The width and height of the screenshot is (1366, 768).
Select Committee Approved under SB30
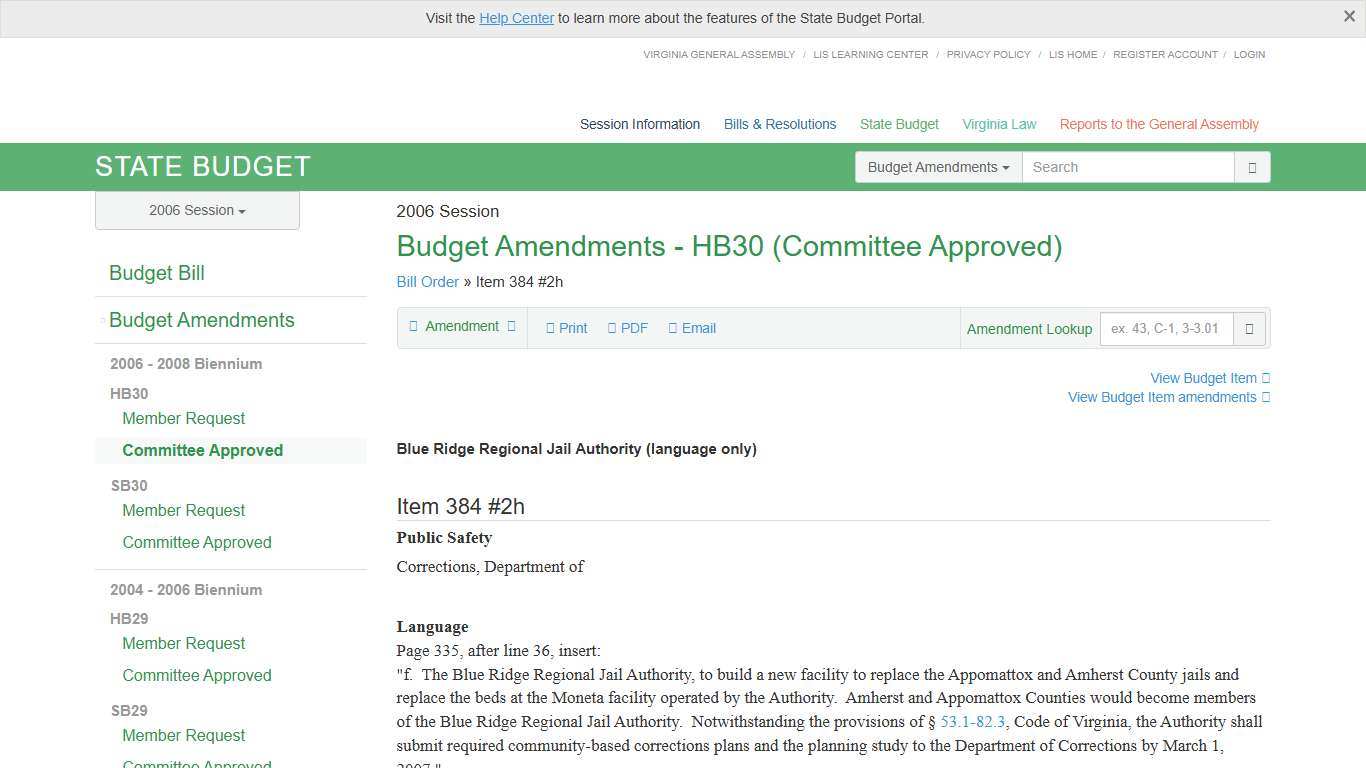click(197, 542)
